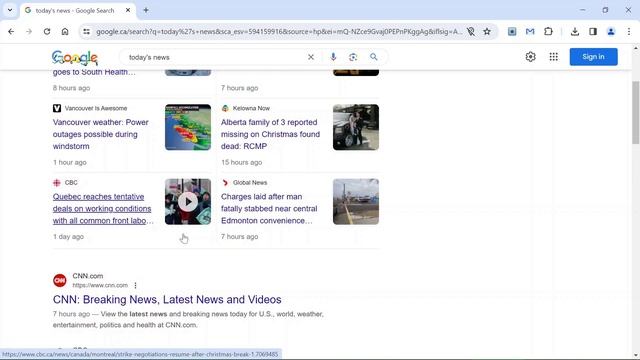Viewport: 640px width, 360px height.
Task: Clear the search box text
Action: pyautogui.click(x=311, y=57)
